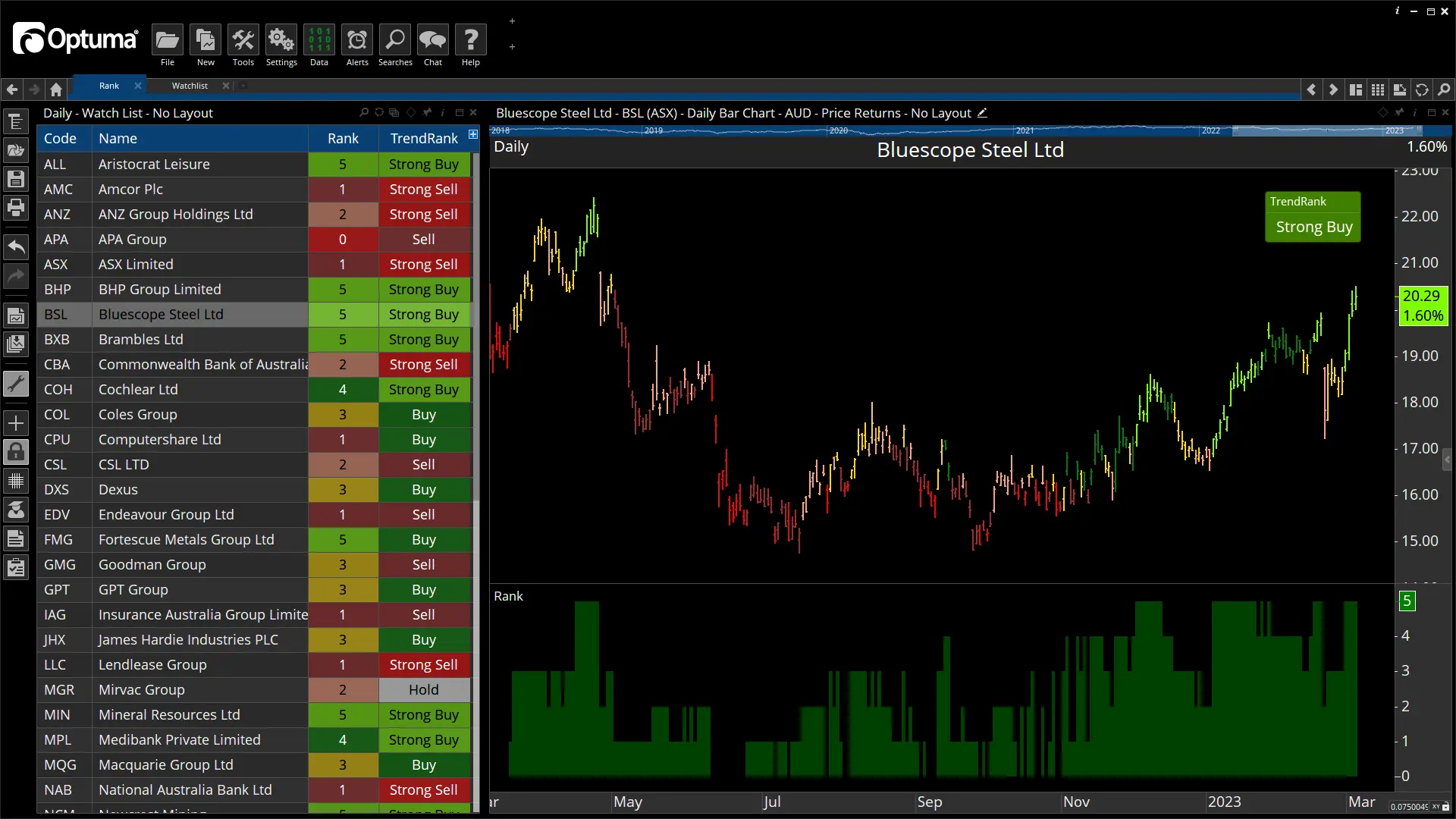
Task: Click the Home page icon
Action: tap(56, 89)
